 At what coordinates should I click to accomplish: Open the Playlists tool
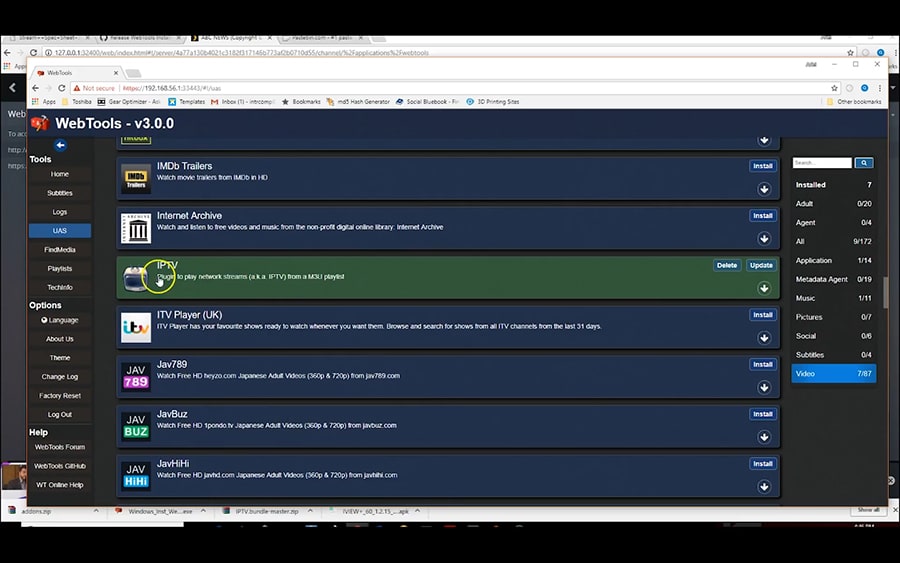click(60, 269)
